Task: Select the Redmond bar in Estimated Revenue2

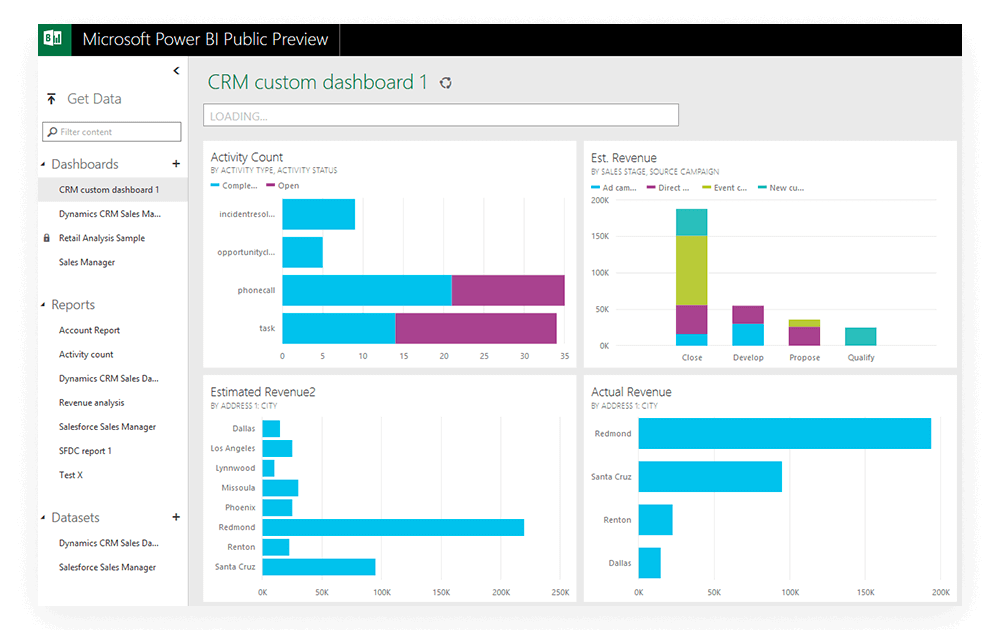Action: coord(393,527)
